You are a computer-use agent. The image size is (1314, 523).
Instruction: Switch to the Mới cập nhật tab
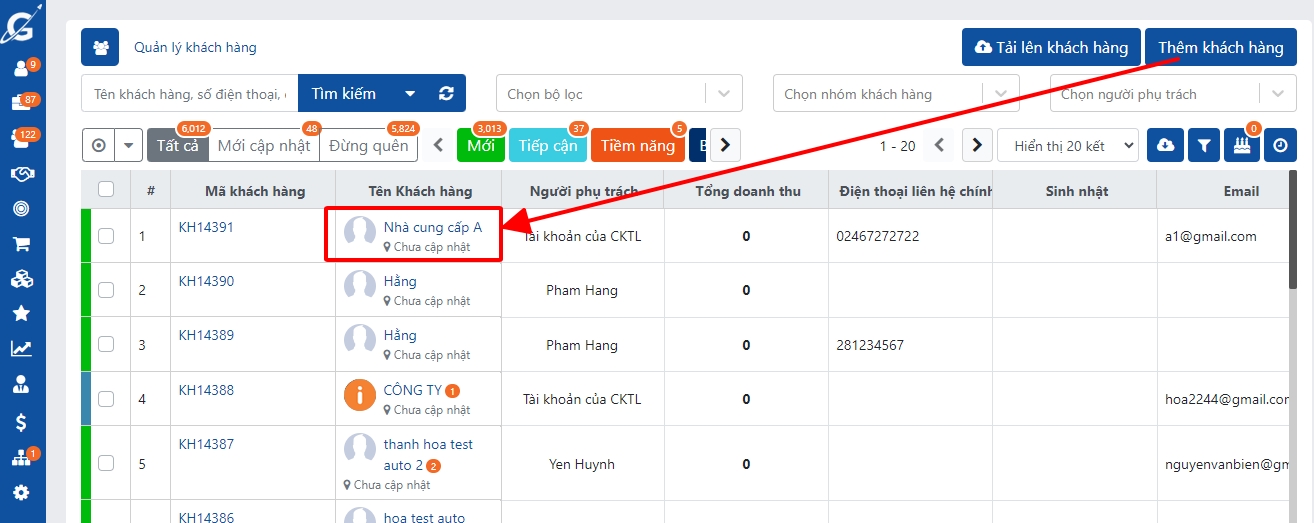(263, 146)
